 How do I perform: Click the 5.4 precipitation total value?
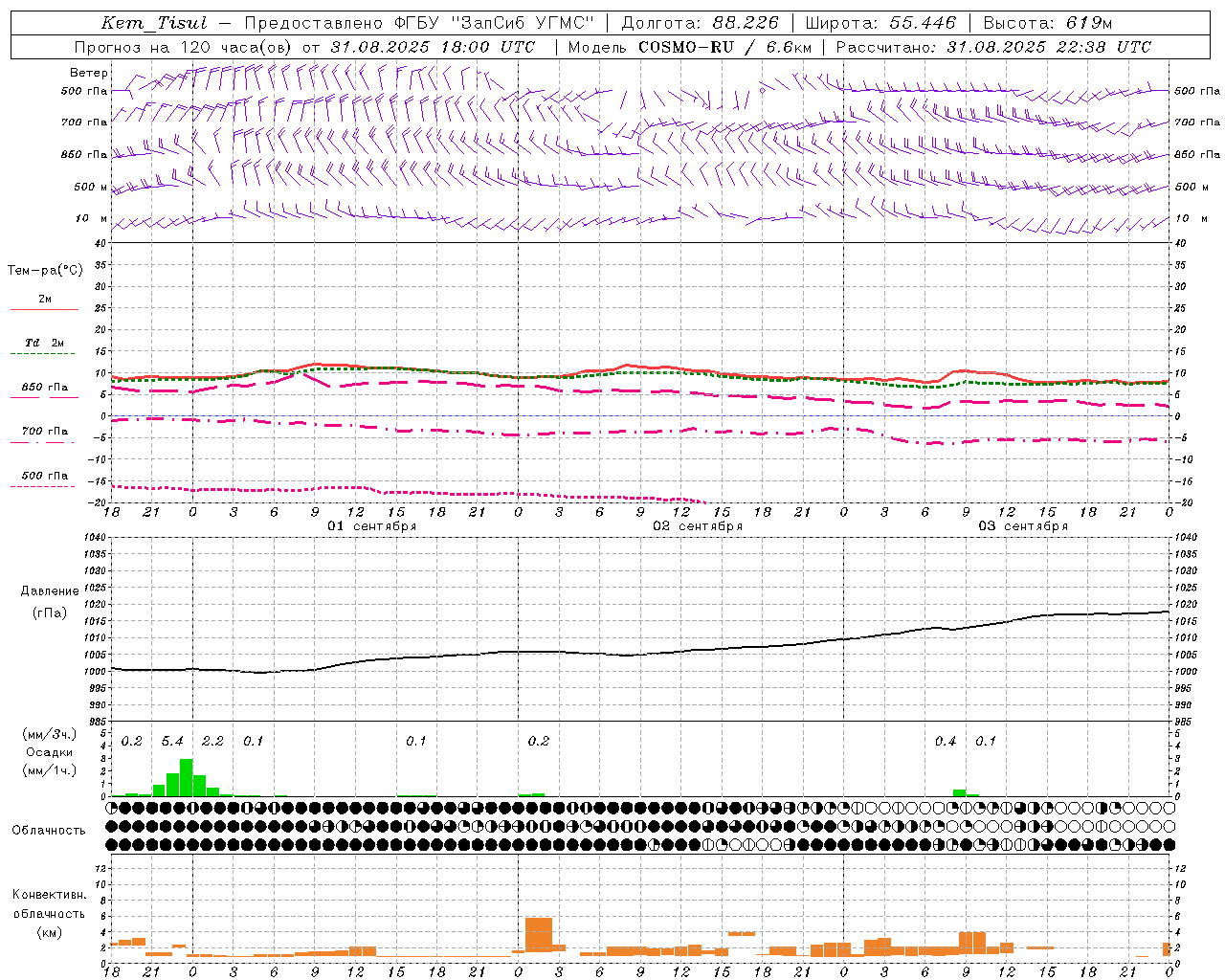[x=172, y=741]
